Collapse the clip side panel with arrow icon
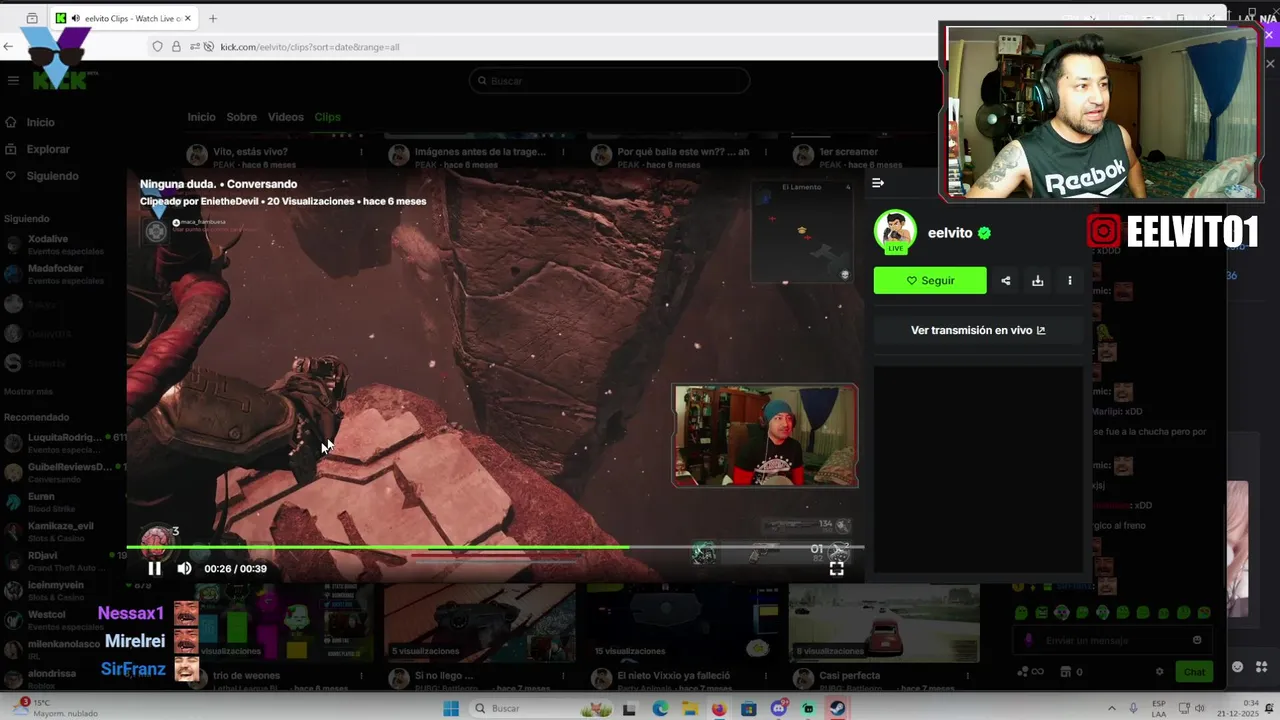 pos(878,183)
